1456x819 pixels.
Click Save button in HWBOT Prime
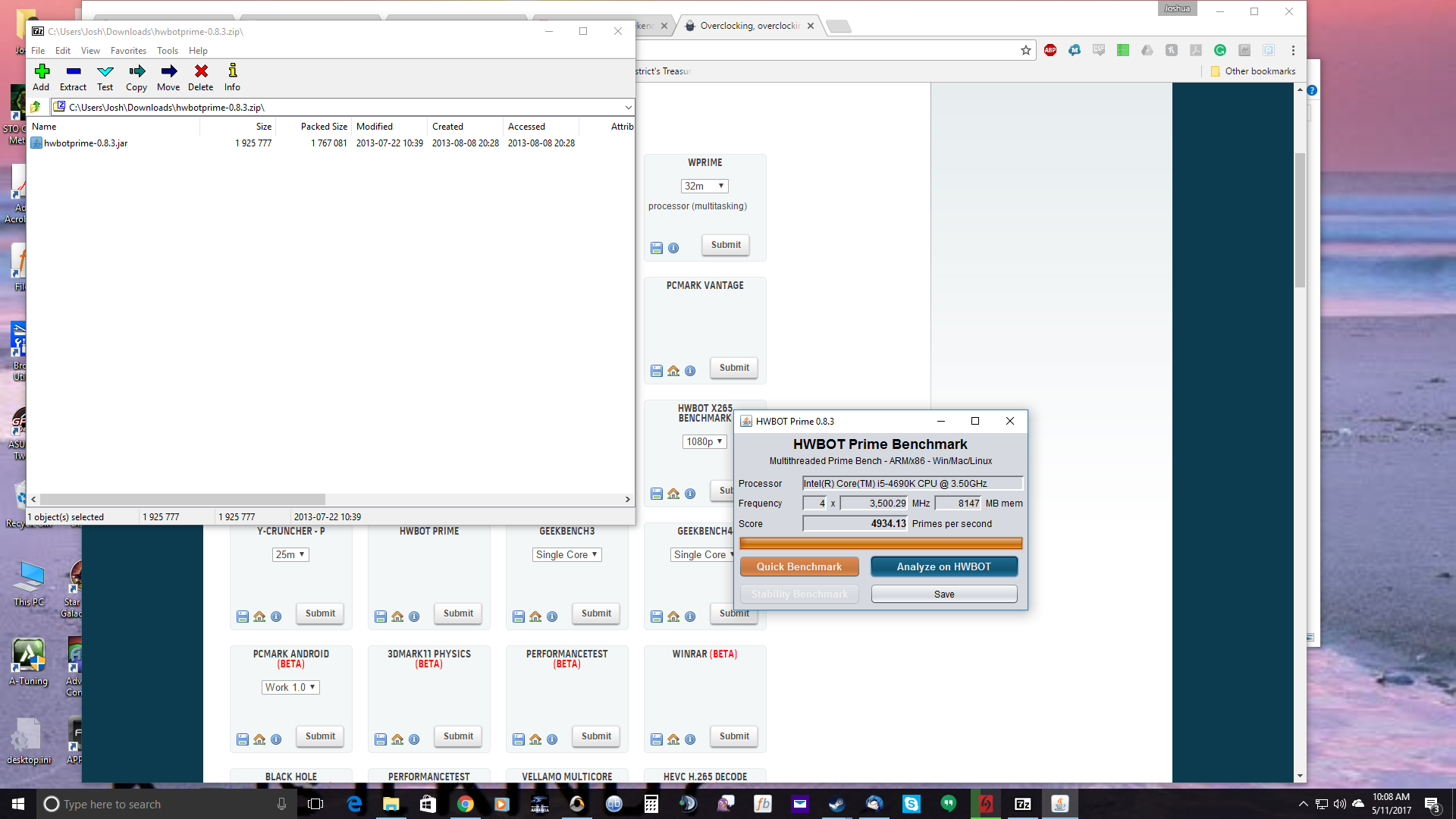click(944, 594)
